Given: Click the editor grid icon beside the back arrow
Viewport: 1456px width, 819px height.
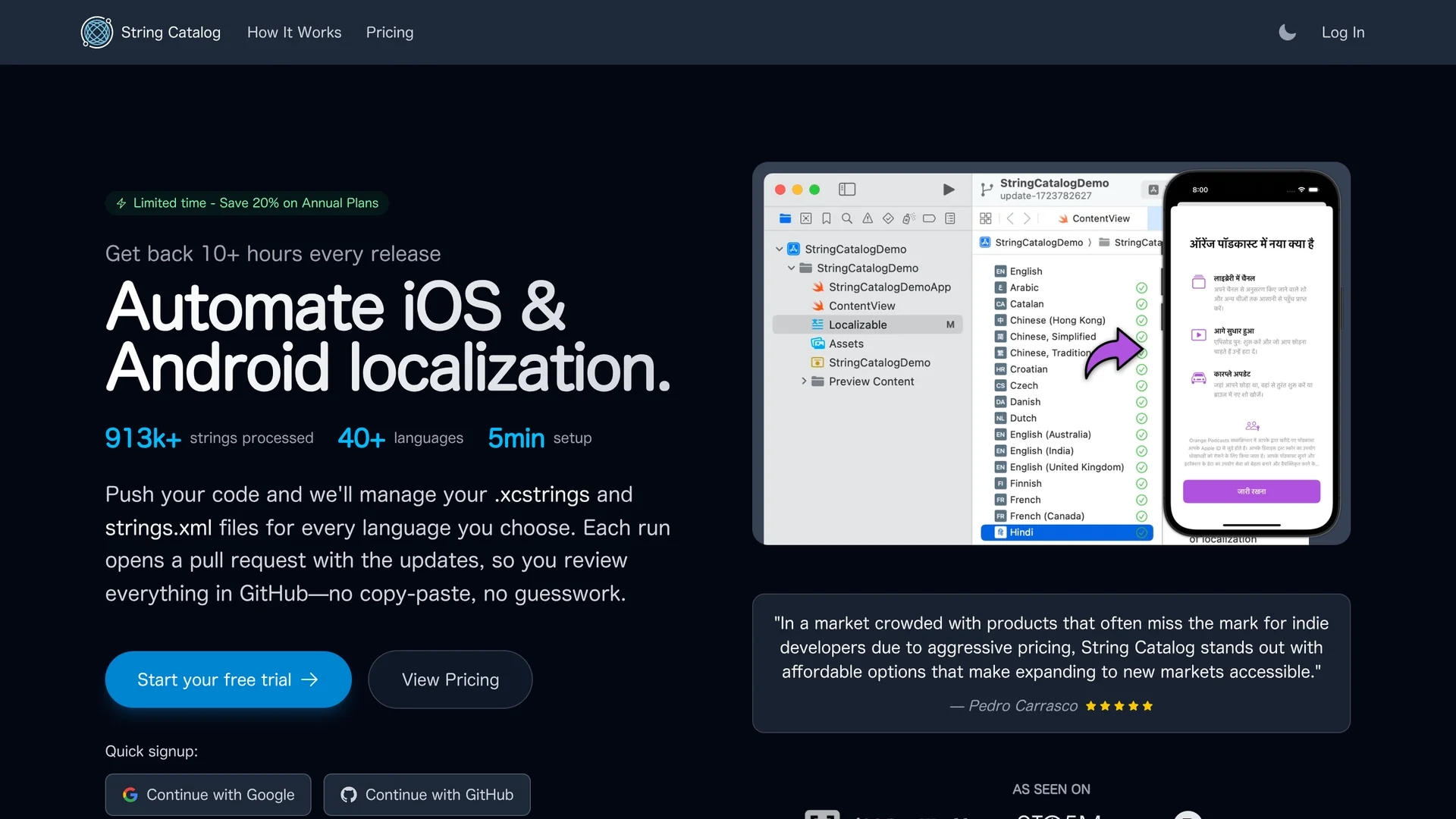Looking at the screenshot, I should 986,218.
